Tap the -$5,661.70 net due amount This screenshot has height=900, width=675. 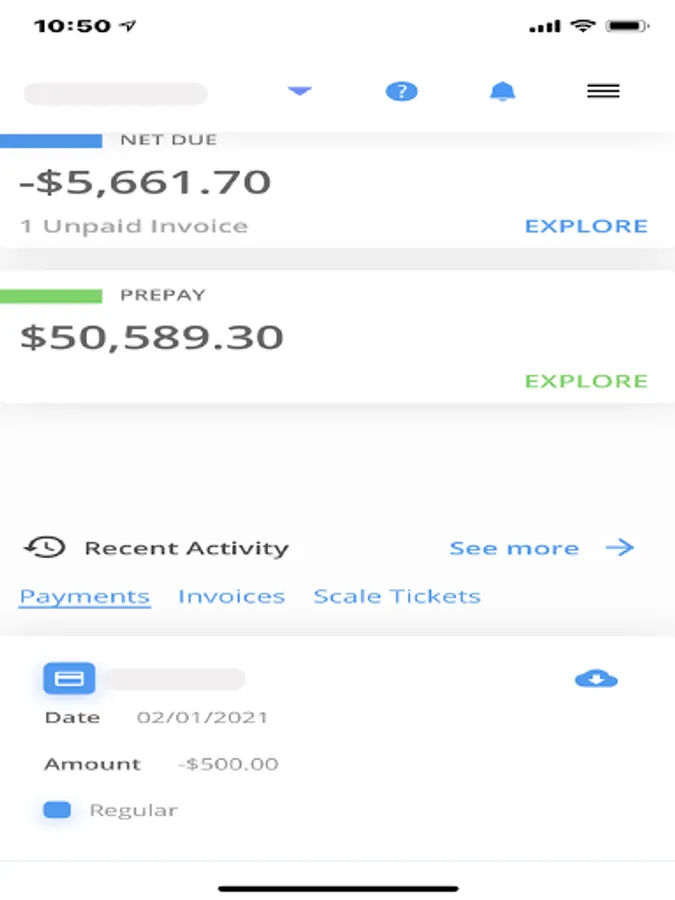(x=145, y=183)
